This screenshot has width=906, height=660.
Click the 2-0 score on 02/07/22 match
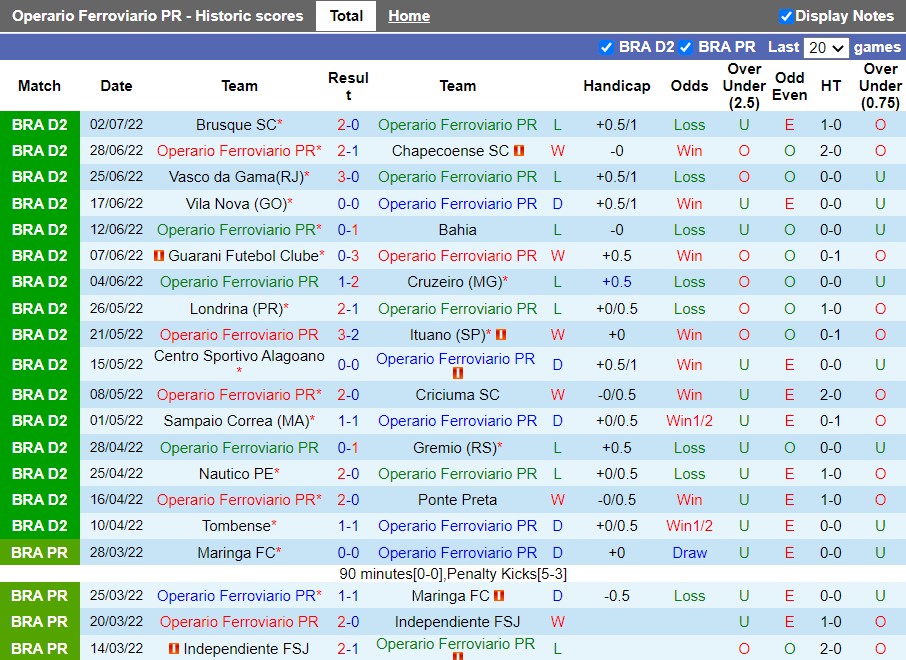[348, 125]
